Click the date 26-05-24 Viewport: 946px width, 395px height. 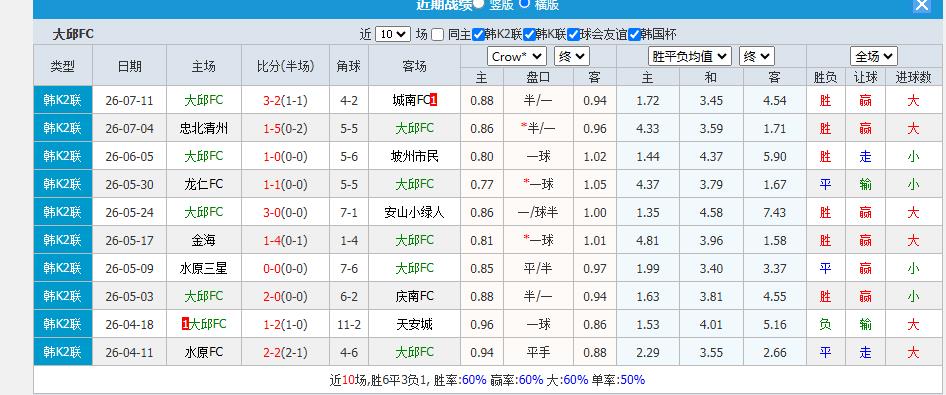click(x=129, y=212)
